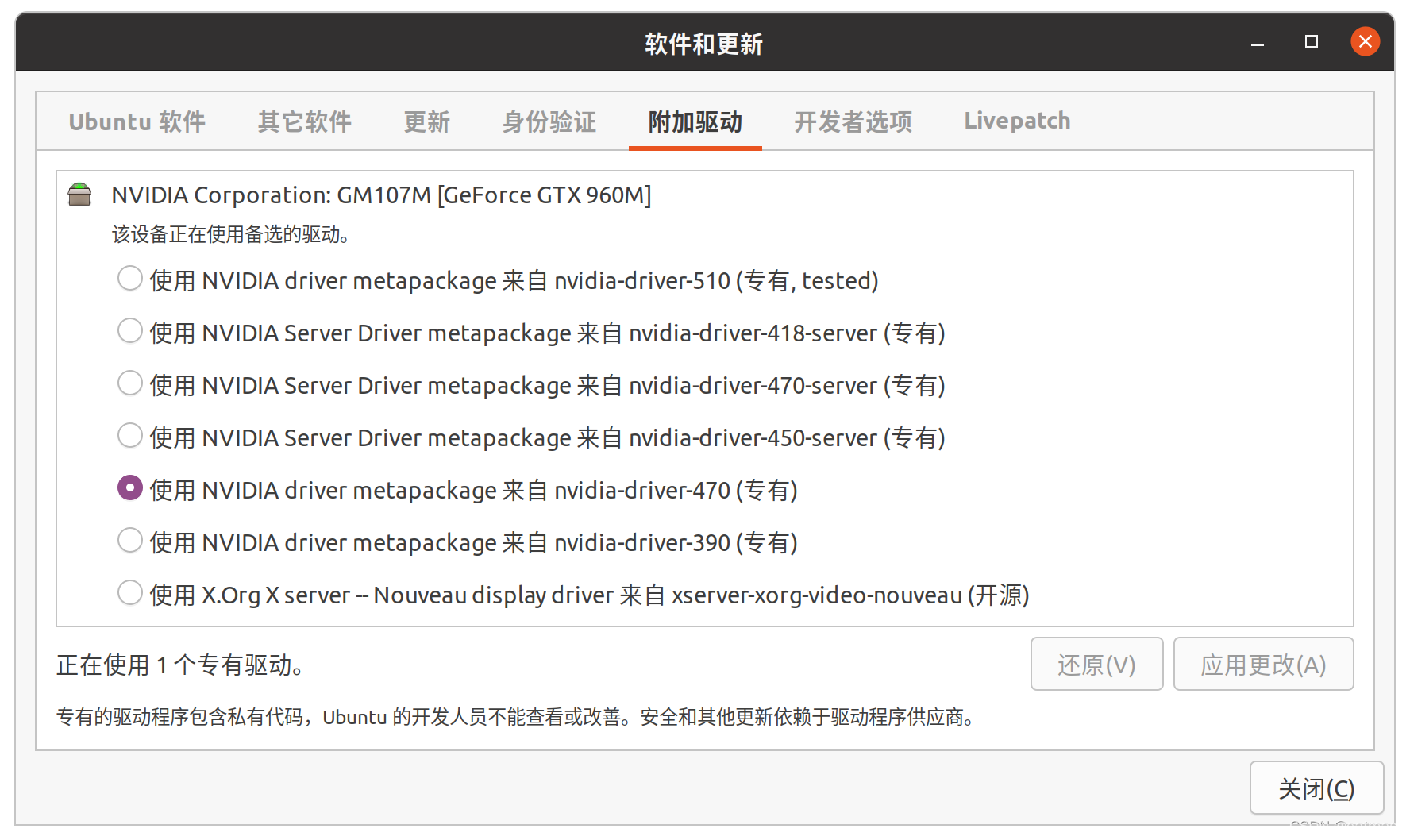
Task: Select the 附加驱动 tab
Action: (695, 121)
